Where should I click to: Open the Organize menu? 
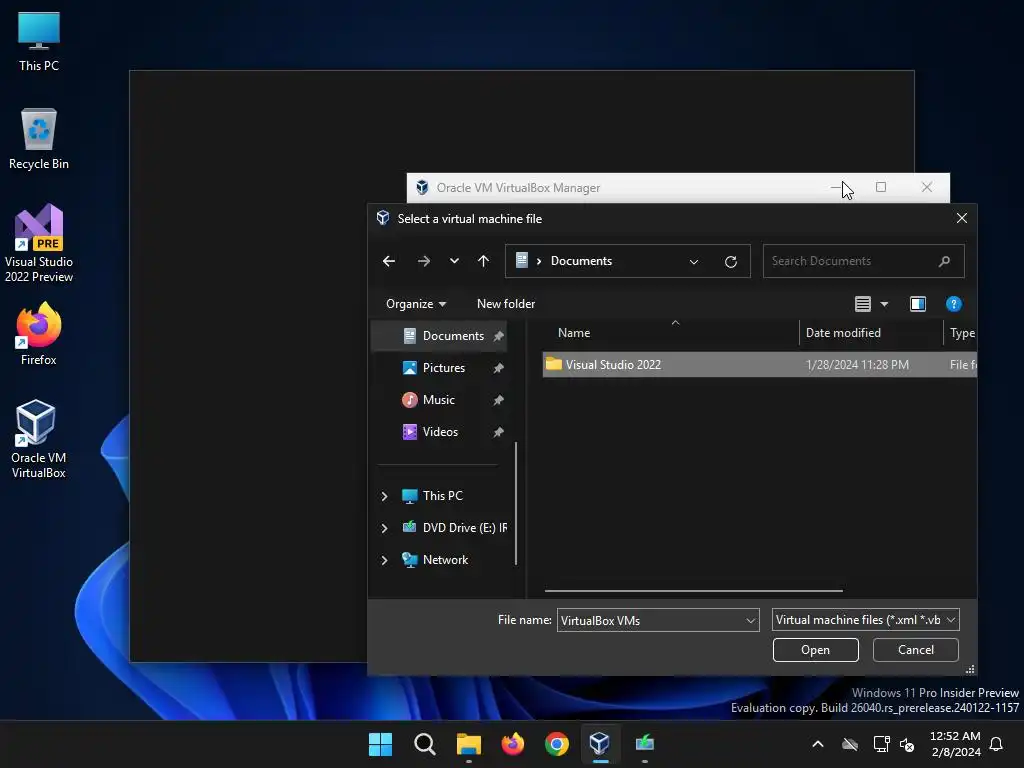(415, 304)
